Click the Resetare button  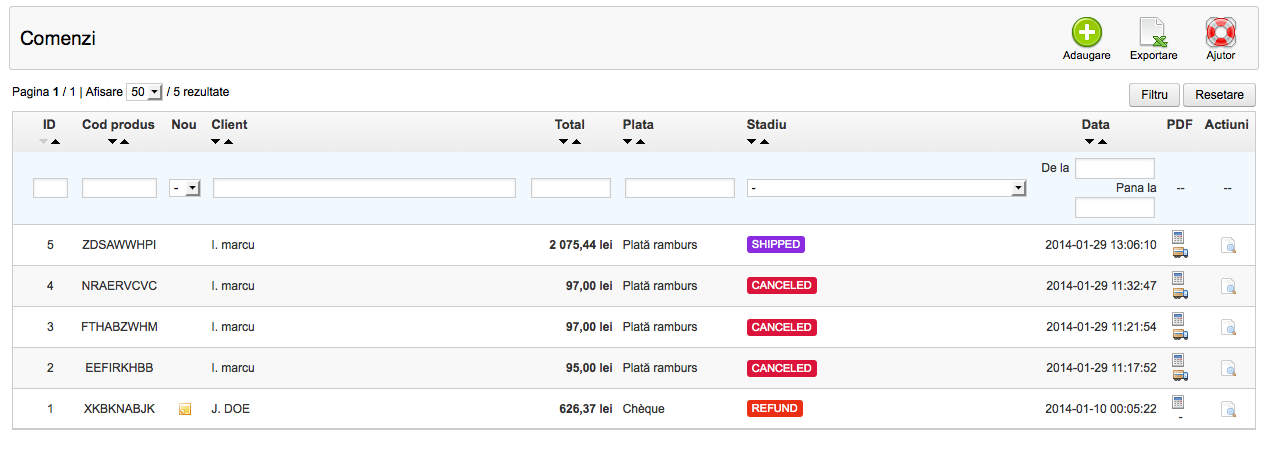(x=1219, y=95)
